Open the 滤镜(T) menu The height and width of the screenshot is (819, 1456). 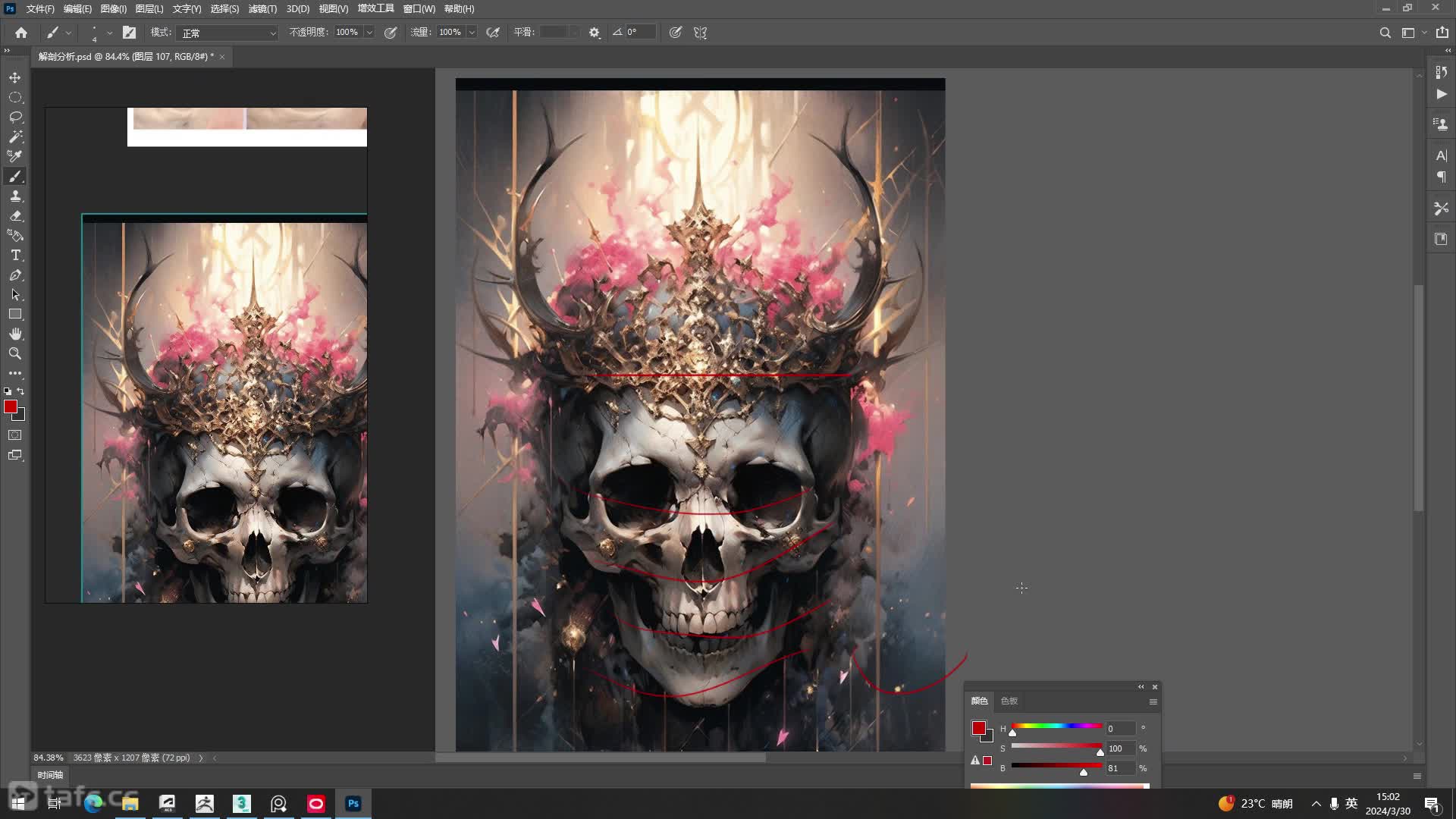[262, 9]
